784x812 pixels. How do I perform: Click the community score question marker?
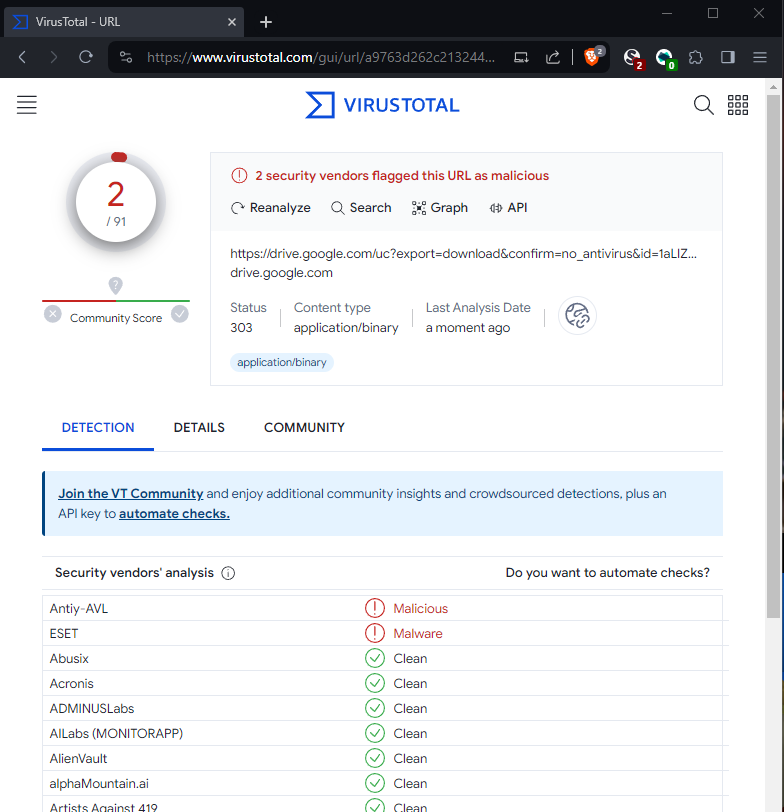115,285
